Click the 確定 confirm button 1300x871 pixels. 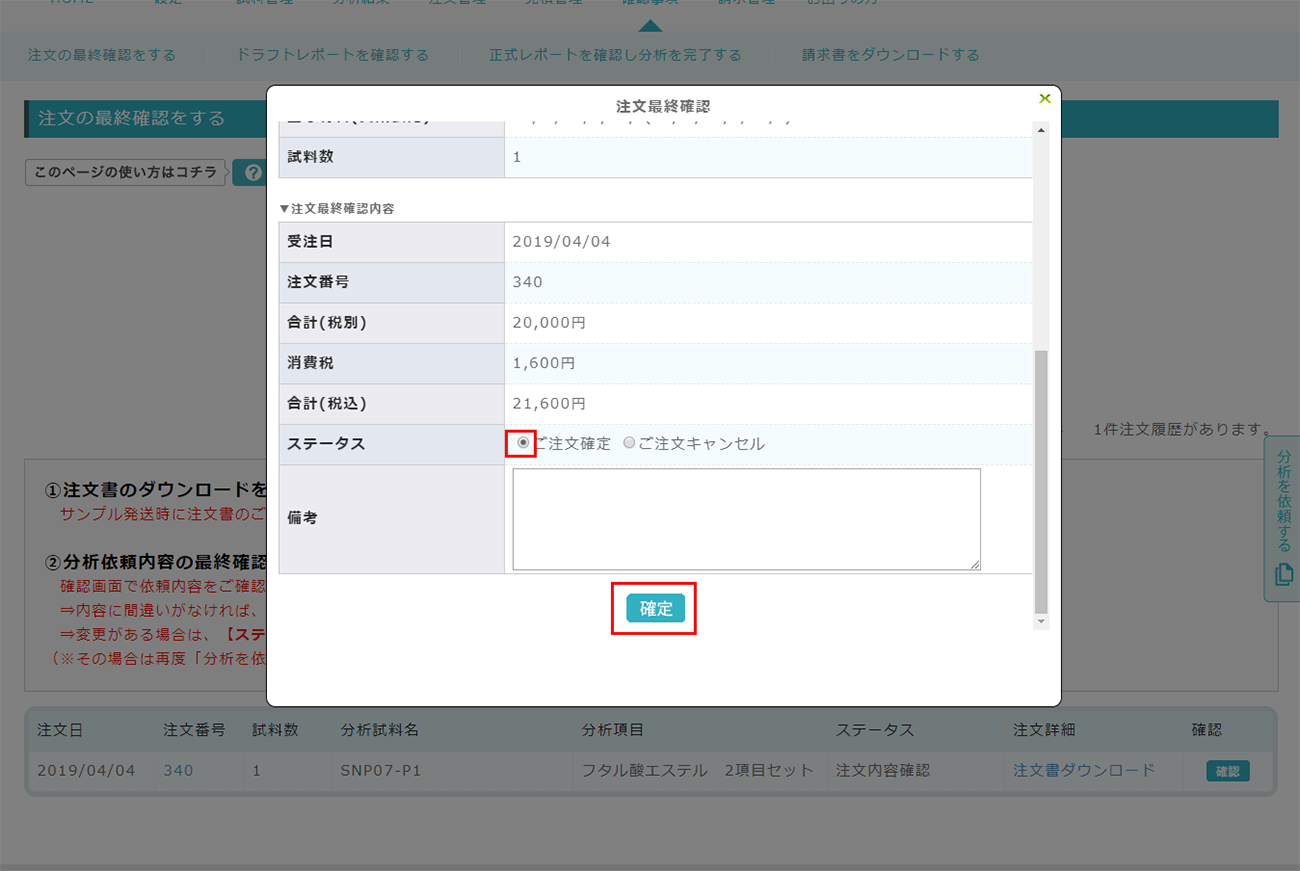[x=656, y=608]
